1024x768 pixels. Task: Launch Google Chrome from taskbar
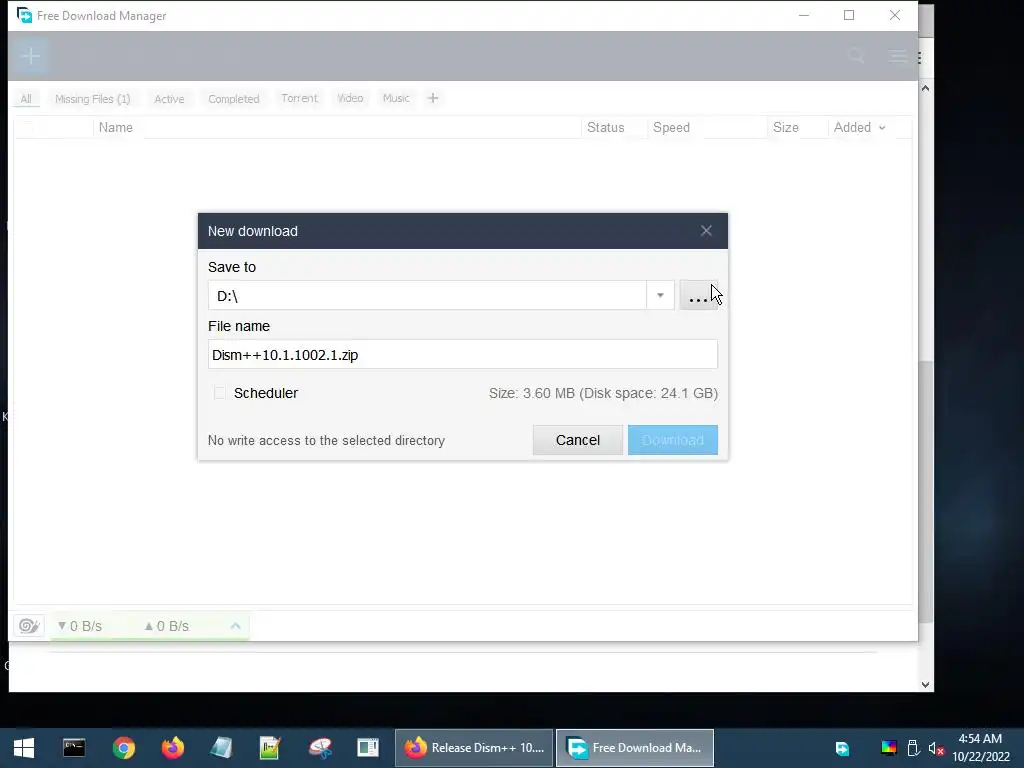point(123,748)
